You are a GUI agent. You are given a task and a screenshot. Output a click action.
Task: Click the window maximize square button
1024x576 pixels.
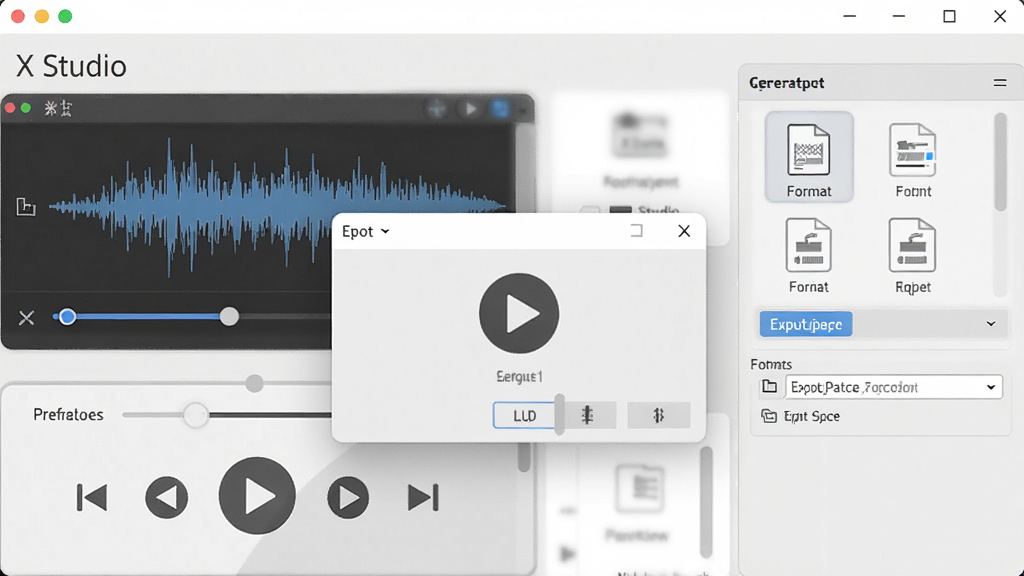tap(950, 16)
